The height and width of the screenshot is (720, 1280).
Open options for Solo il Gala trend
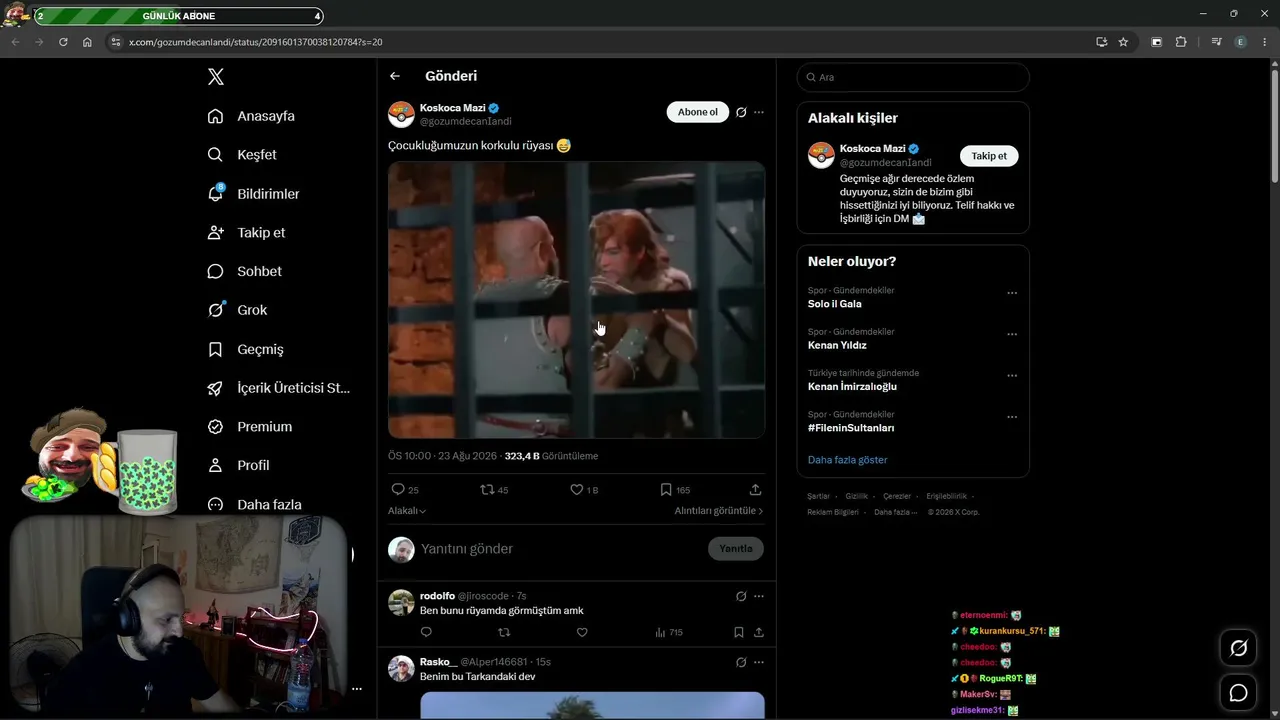click(1012, 293)
